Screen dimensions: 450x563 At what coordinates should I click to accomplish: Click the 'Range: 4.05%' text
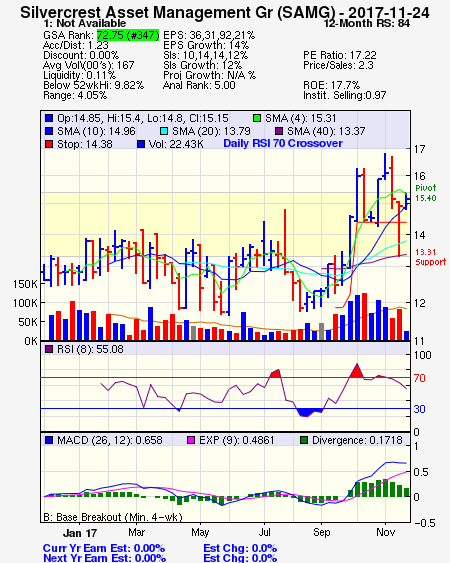pyautogui.click(x=75, y=96)
